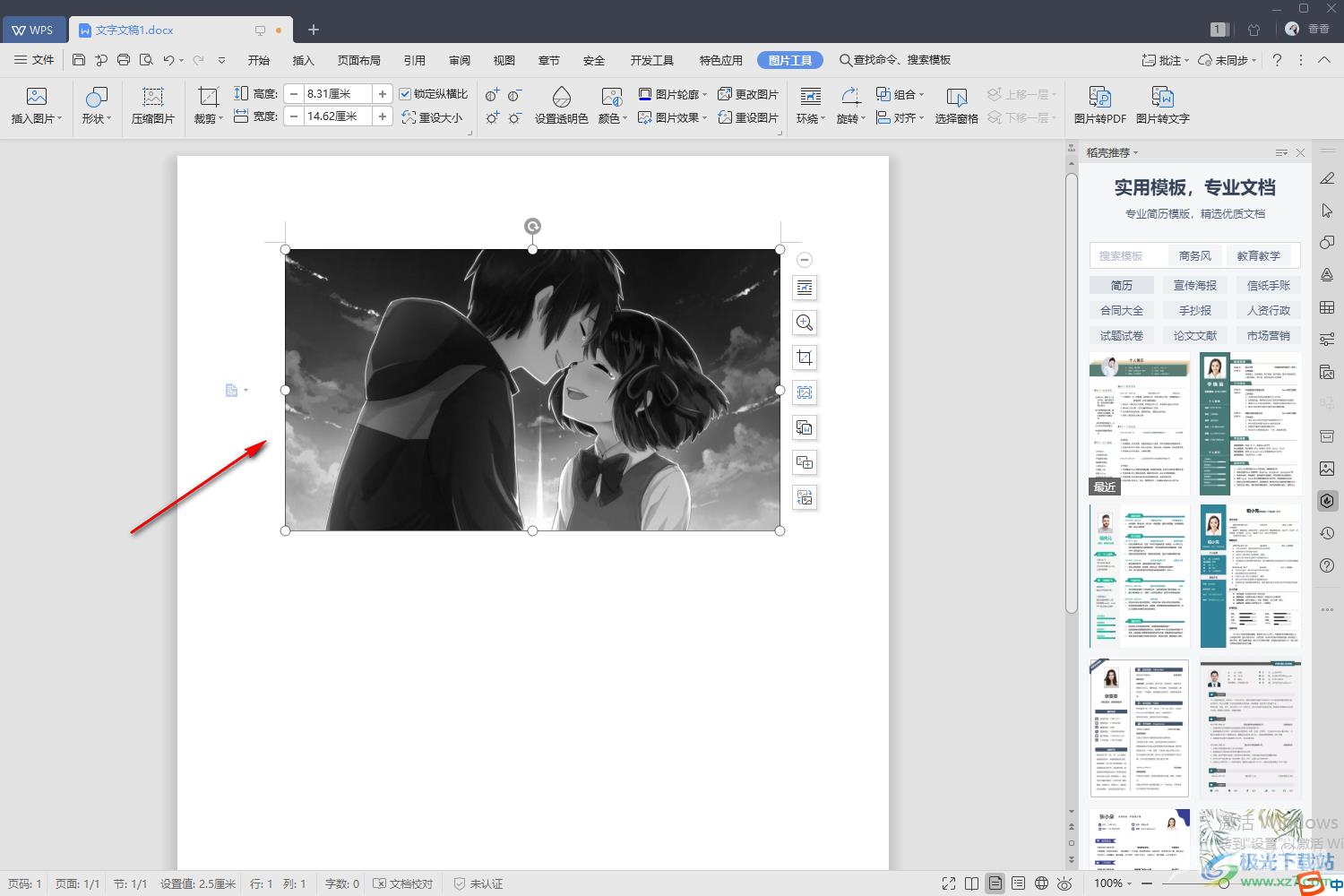Open the 插入 Insert tab
The width and height of the screenshot is (1344, 896).
tap(304, 60)
